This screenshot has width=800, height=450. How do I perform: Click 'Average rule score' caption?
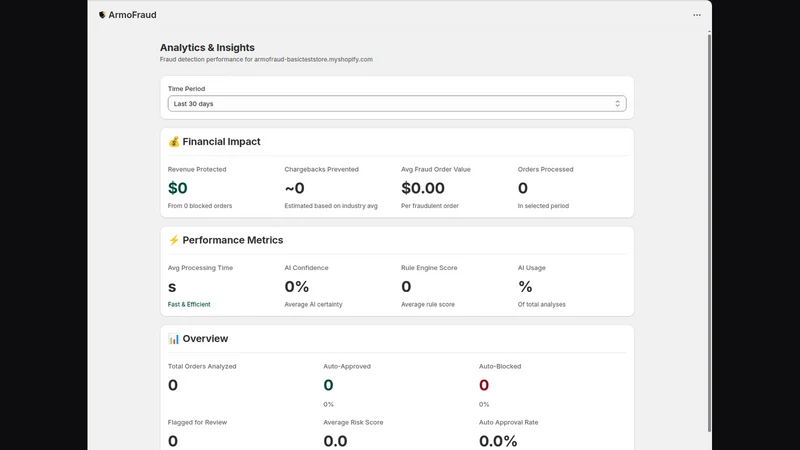pos(428,305)
